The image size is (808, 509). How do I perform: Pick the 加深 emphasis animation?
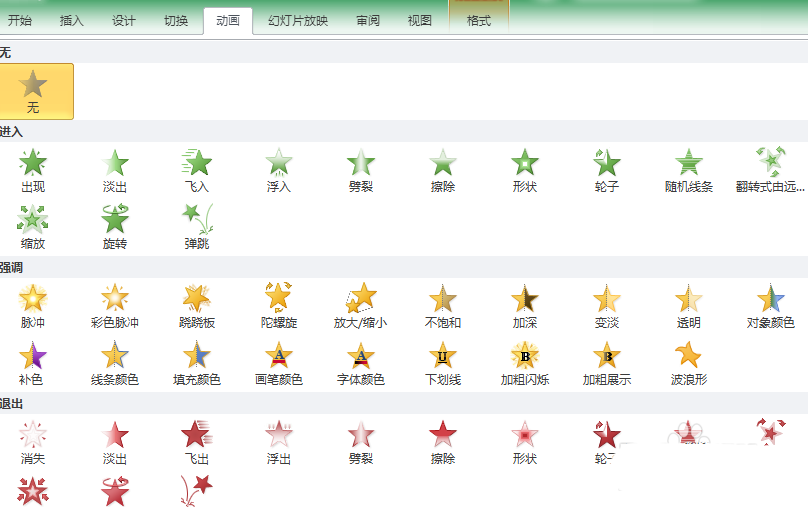pyautogui.click(x=525, y=307)
